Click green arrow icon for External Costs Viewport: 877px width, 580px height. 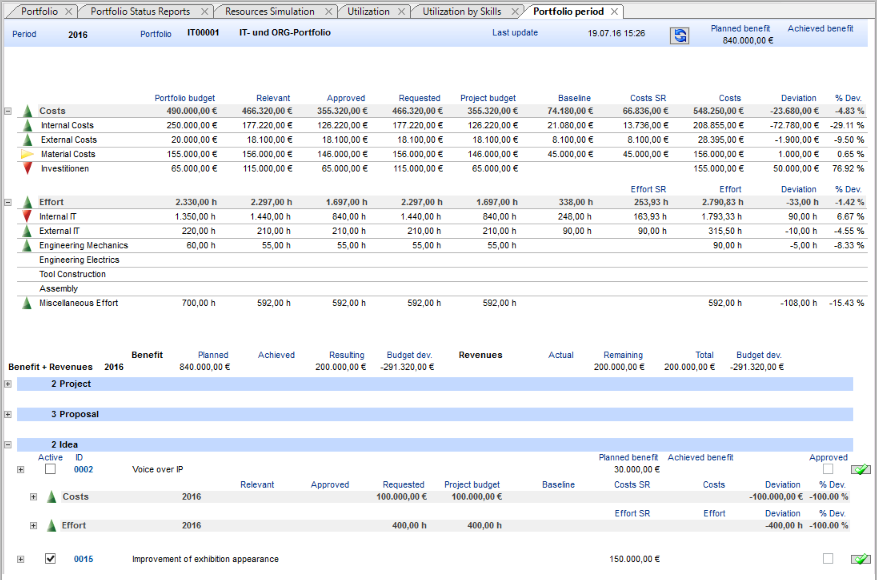tap(27, 140)
